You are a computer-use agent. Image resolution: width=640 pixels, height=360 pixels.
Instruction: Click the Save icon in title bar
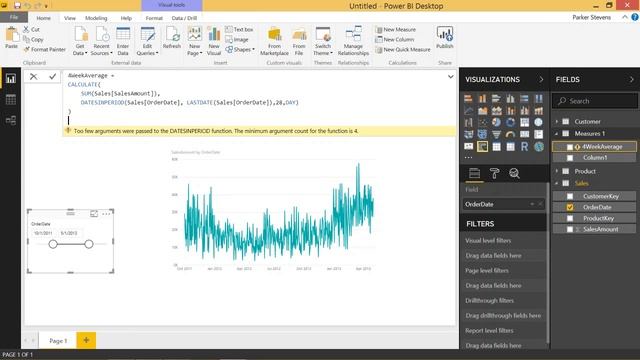click(17, 6)
